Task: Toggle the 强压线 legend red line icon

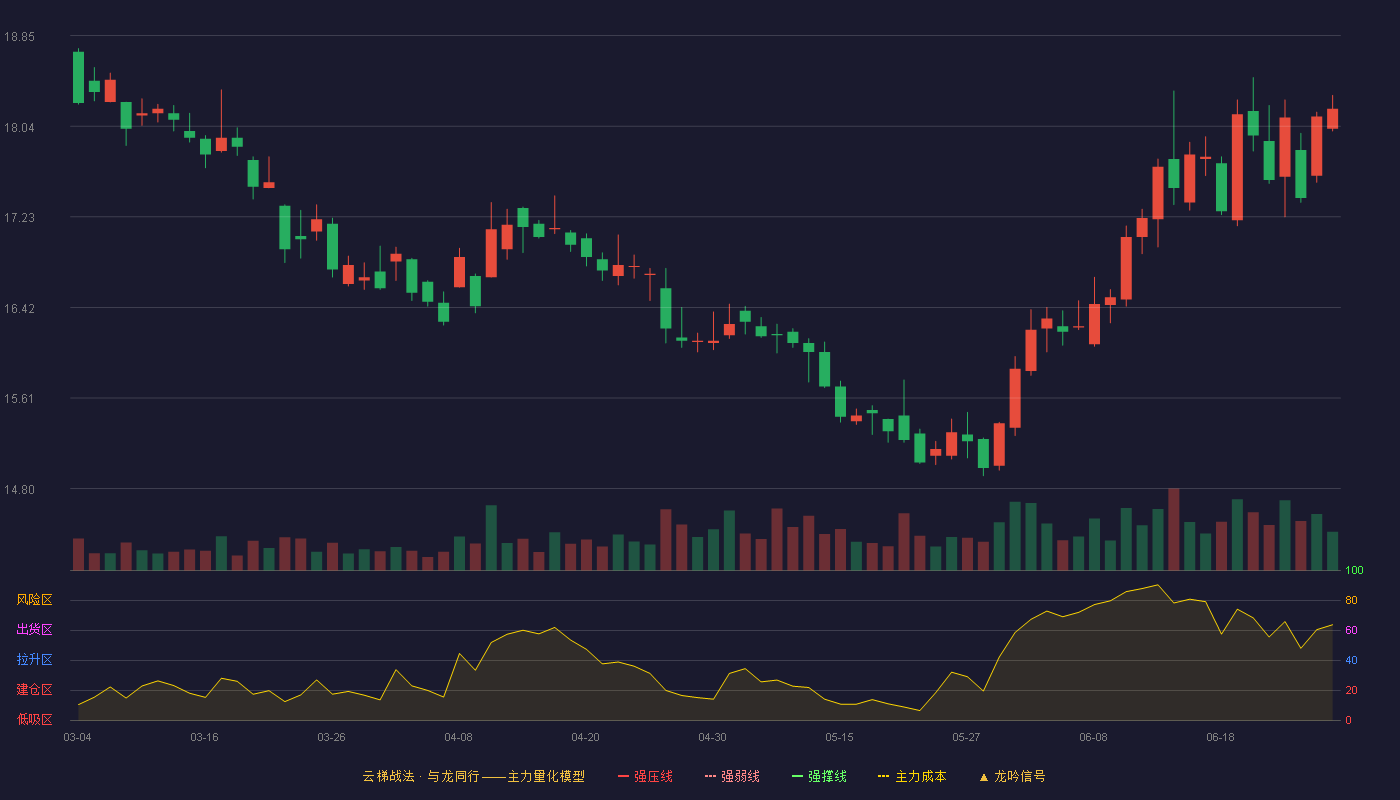Action: pos(624,776)
